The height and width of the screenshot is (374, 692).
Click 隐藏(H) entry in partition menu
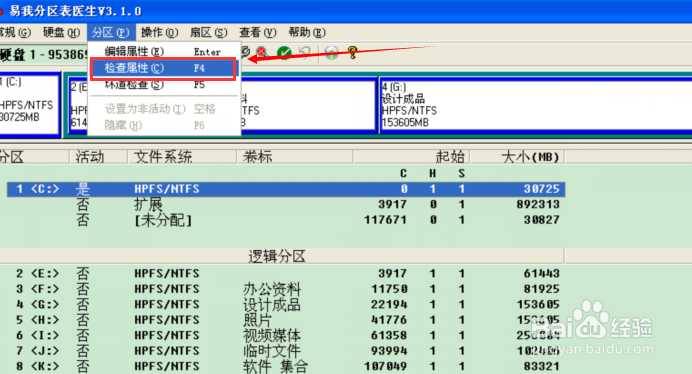tap(164, 125)
